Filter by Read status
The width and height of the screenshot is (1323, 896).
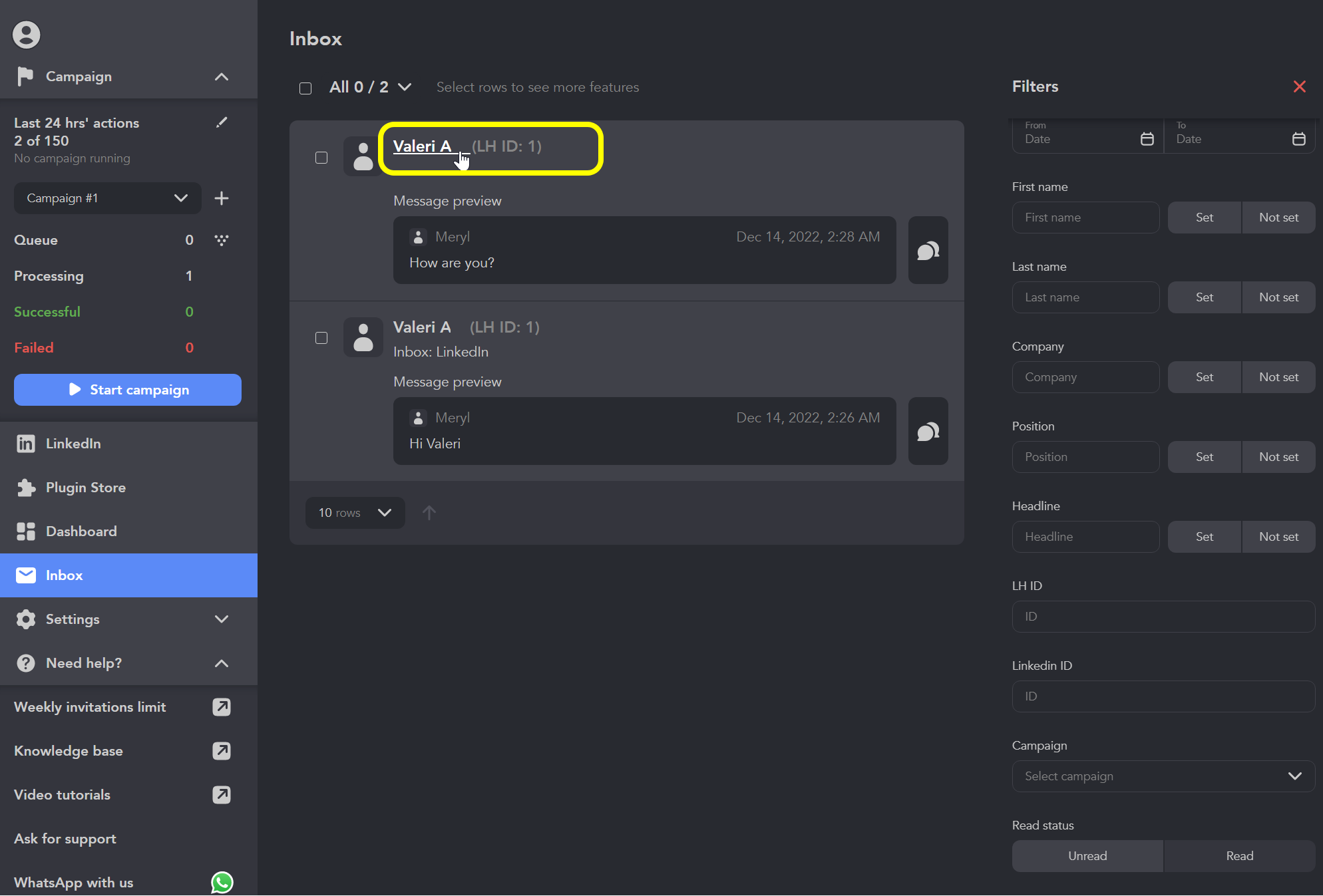coord(1240,856)
